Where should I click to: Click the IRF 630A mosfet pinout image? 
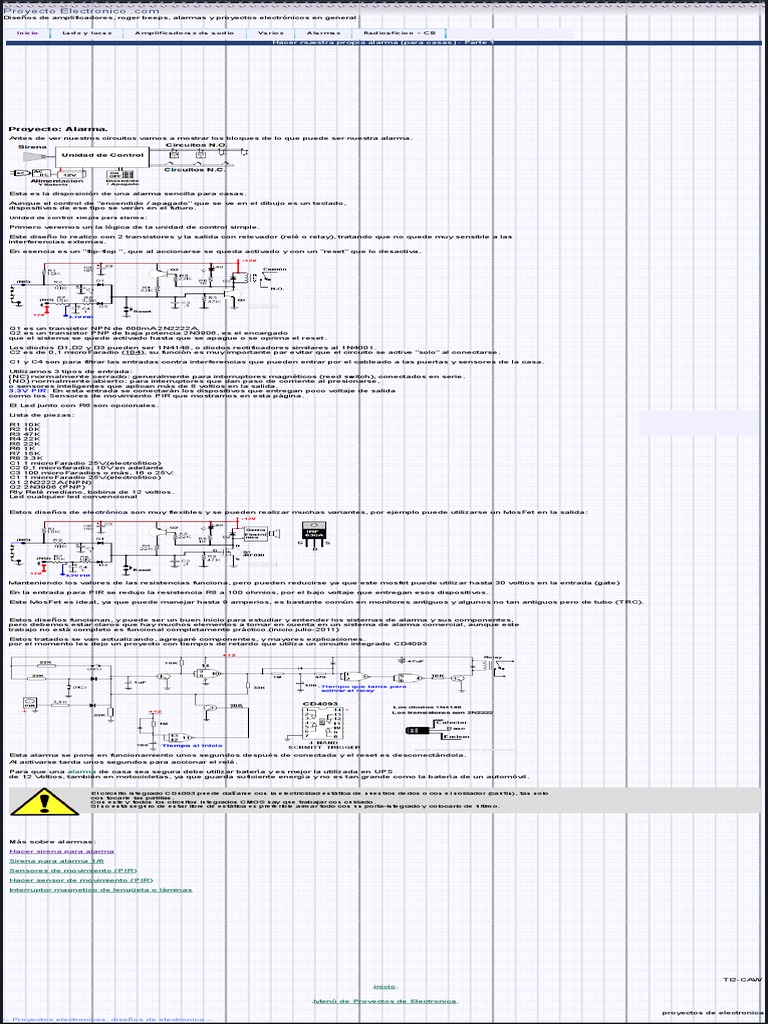pyautogui.click(x=315, y=536)
